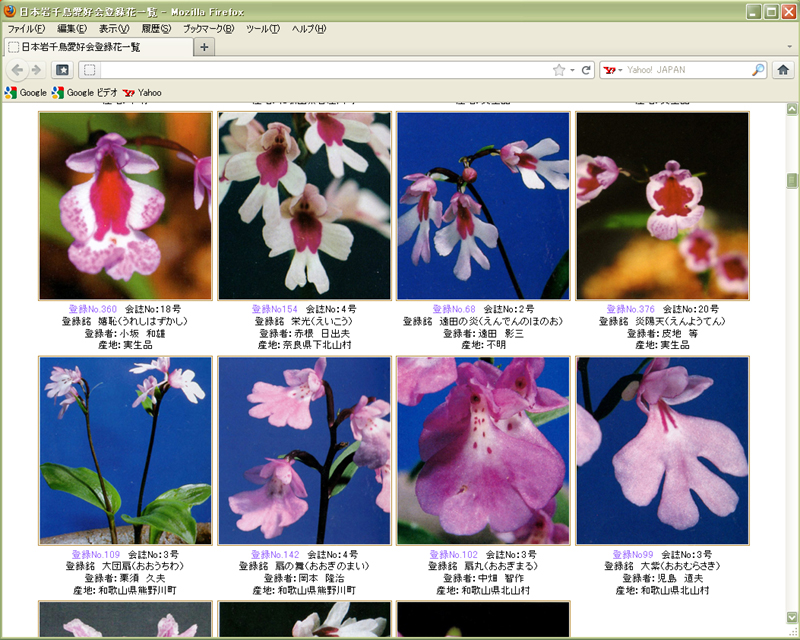The width and height of the screenshot is (800, 640).
Task: Click the 炎陽天 flower photo above No.376
Action: pos(663,206)
